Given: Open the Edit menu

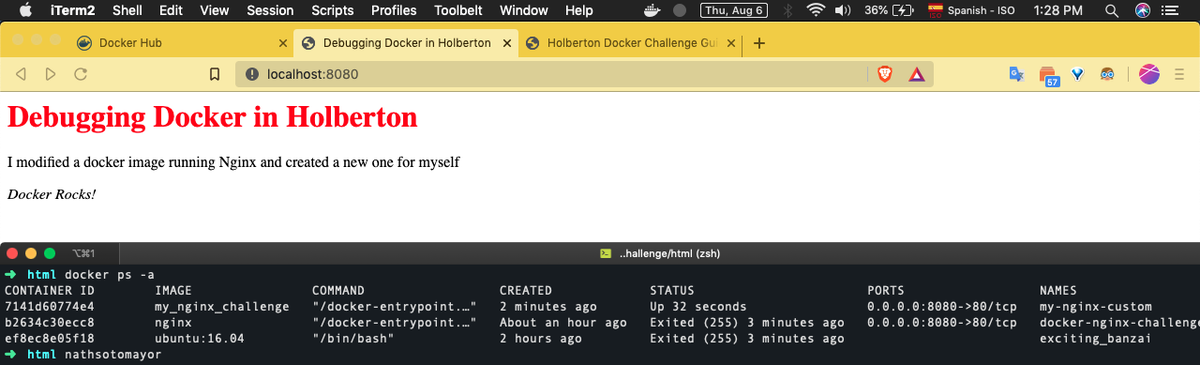Looking at the screenshot, I should pyautogui.click(x=172, y=10).
